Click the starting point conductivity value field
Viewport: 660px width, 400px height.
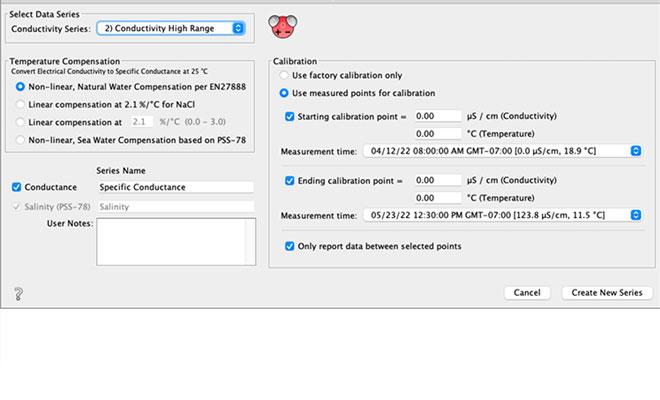point(436,116)
